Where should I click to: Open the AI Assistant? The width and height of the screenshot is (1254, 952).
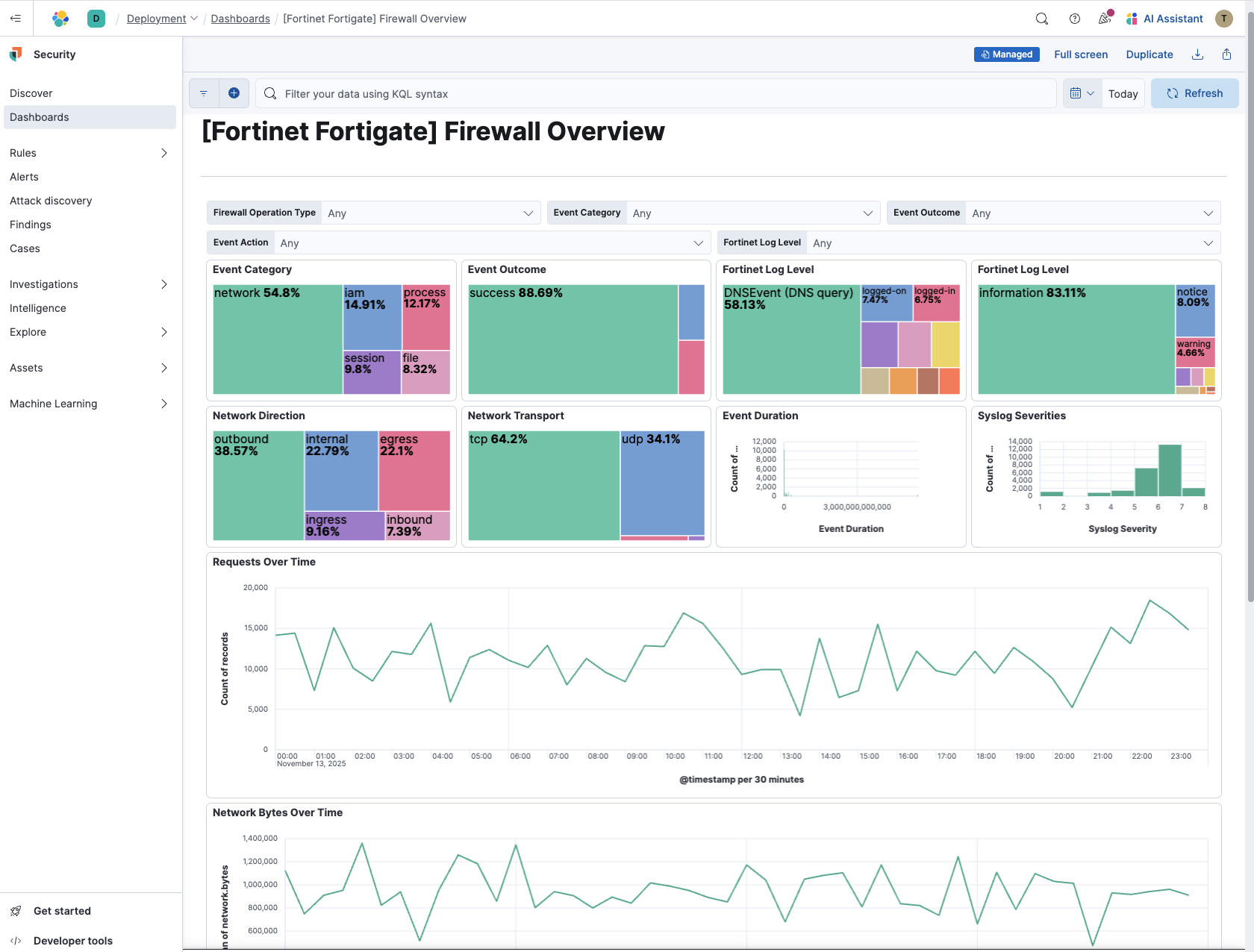1164,19
